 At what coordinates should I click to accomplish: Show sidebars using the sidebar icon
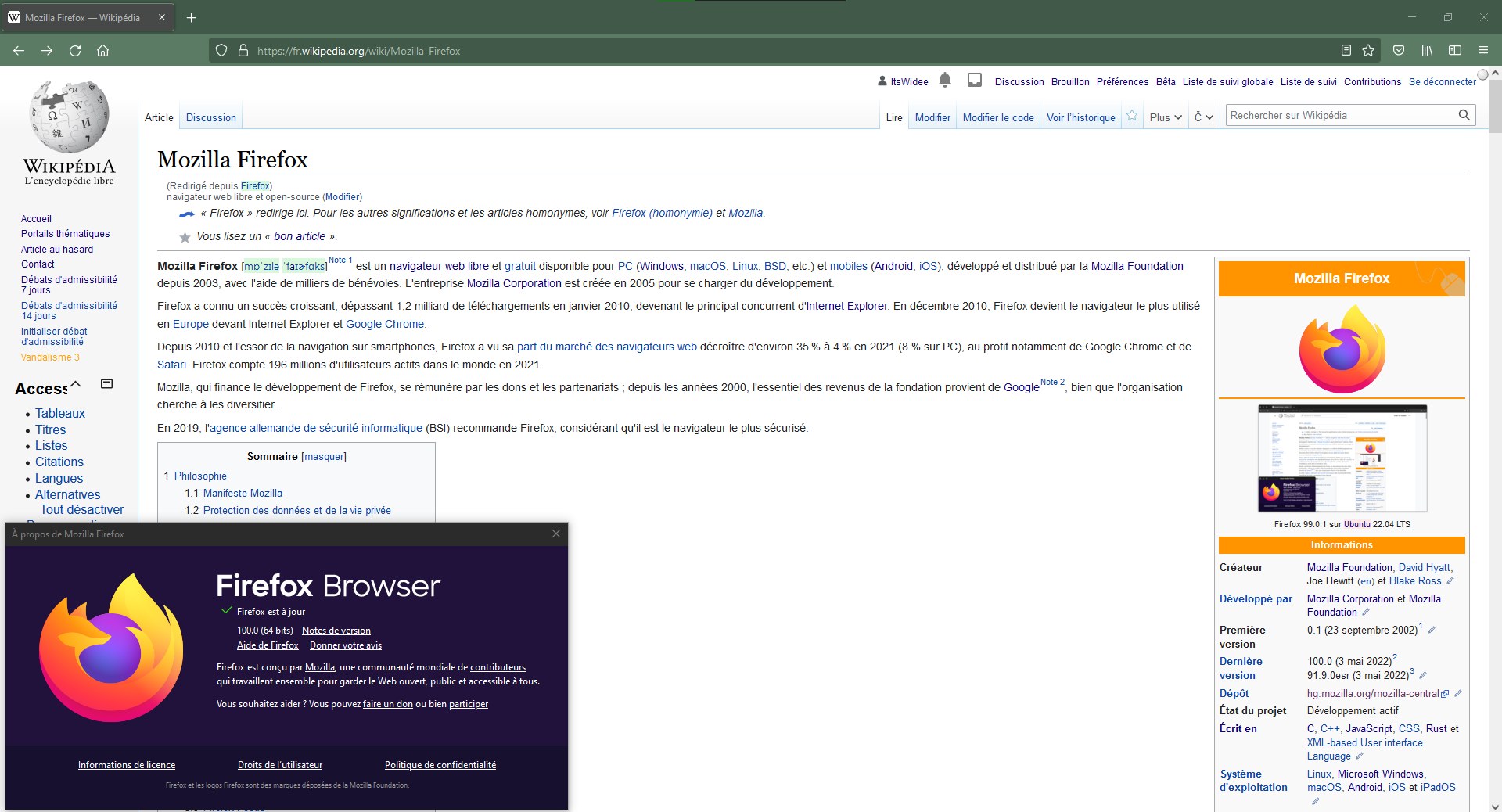pos(1455,50)
